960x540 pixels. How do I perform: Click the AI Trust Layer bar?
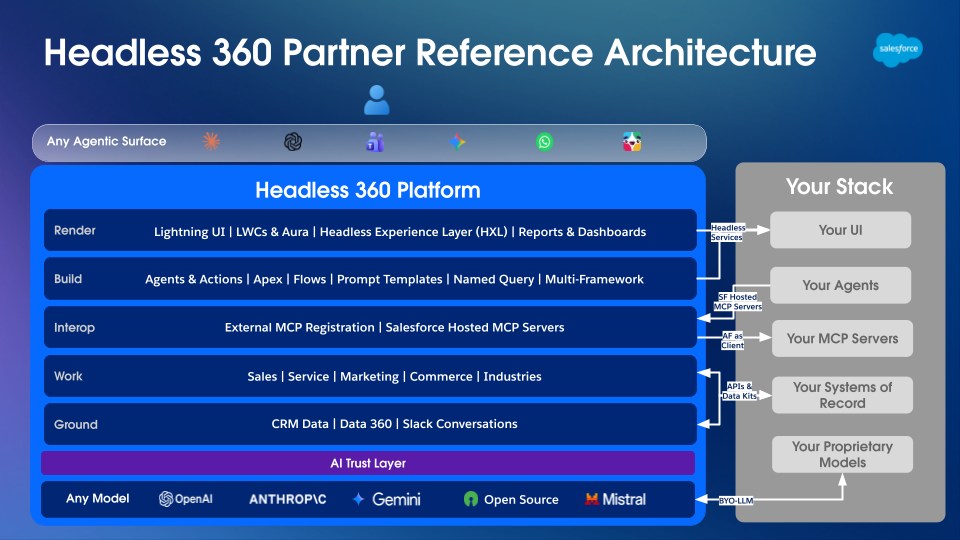click(x=368, y=463)
